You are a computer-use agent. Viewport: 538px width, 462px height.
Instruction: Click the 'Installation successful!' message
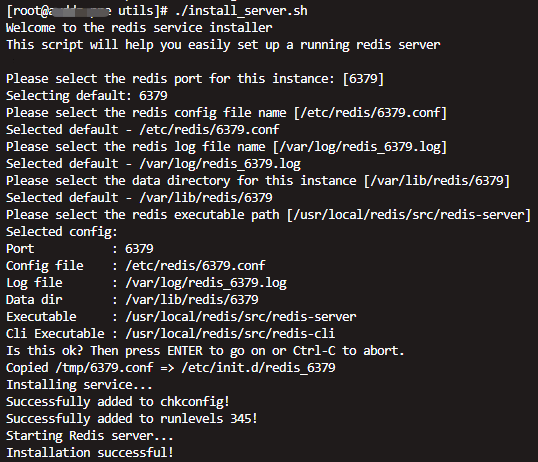coord(90,453)
